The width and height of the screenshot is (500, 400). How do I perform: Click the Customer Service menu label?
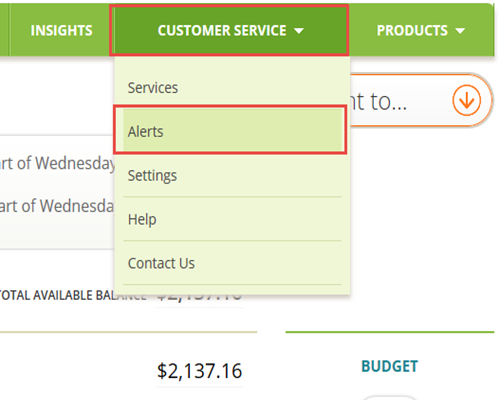(x=222, y=30)
